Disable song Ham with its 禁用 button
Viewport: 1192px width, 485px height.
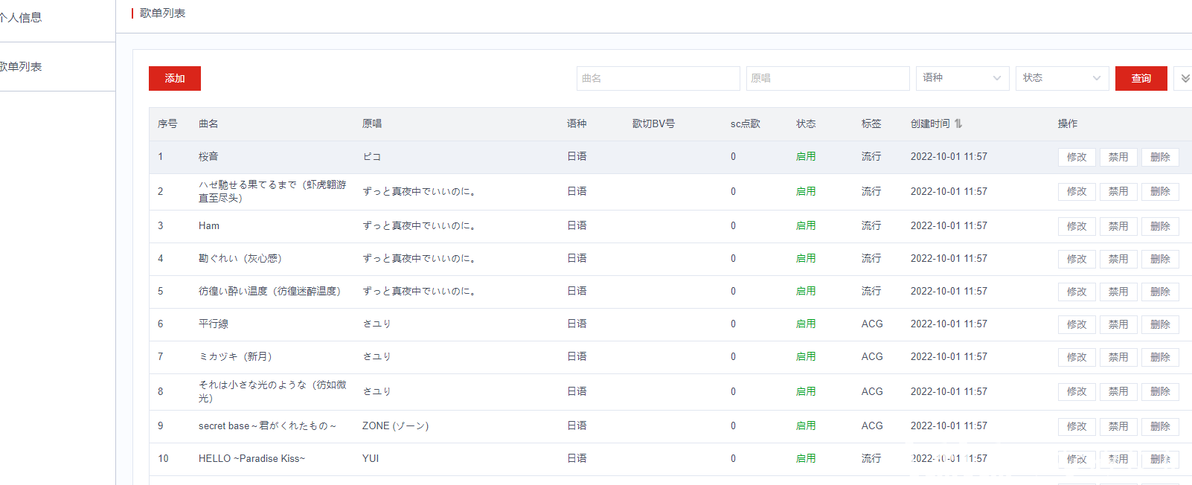(1118, 226)
